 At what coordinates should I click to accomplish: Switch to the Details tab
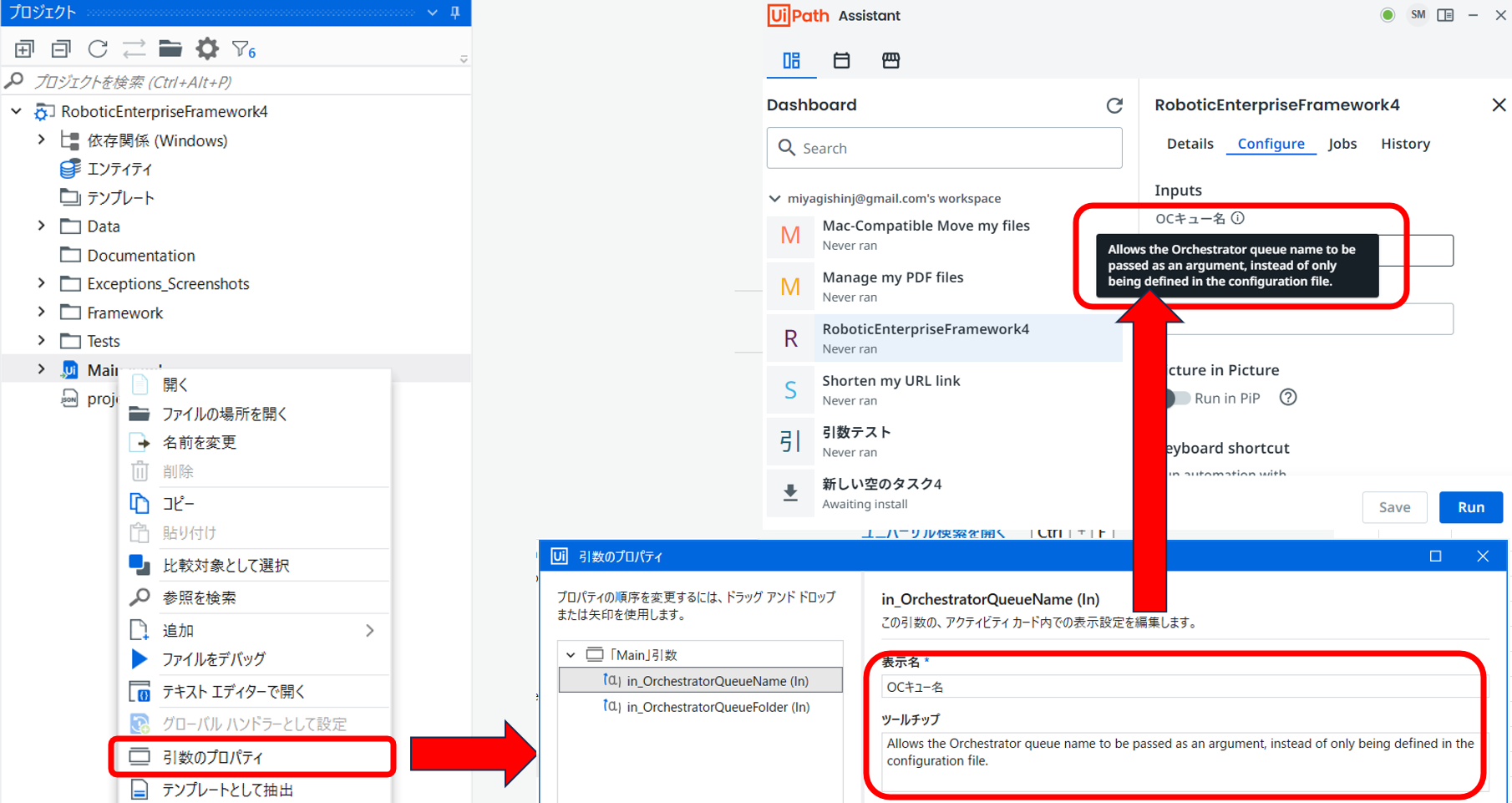click(x=1190, y=144)
